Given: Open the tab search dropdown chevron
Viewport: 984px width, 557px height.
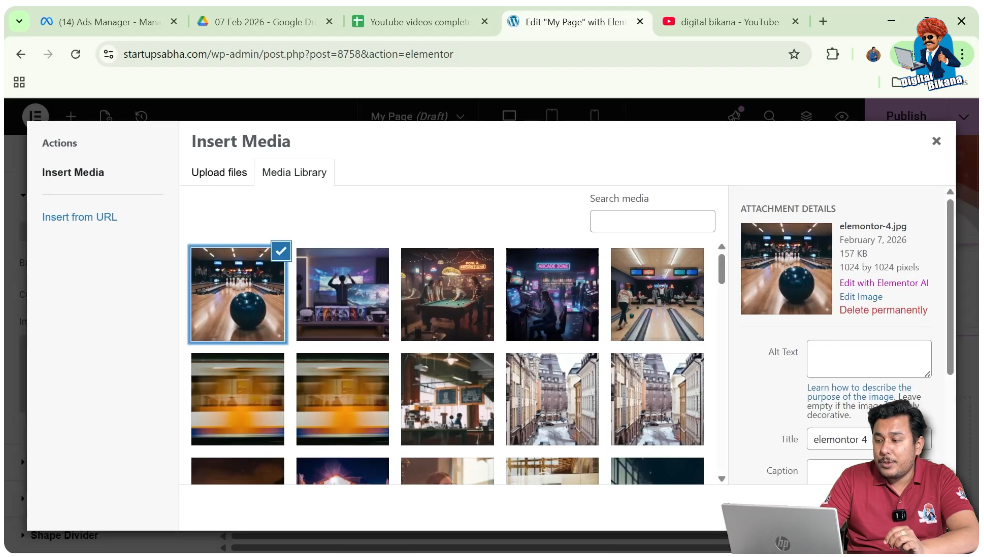Looking at the screenshot, I should 19,21.
